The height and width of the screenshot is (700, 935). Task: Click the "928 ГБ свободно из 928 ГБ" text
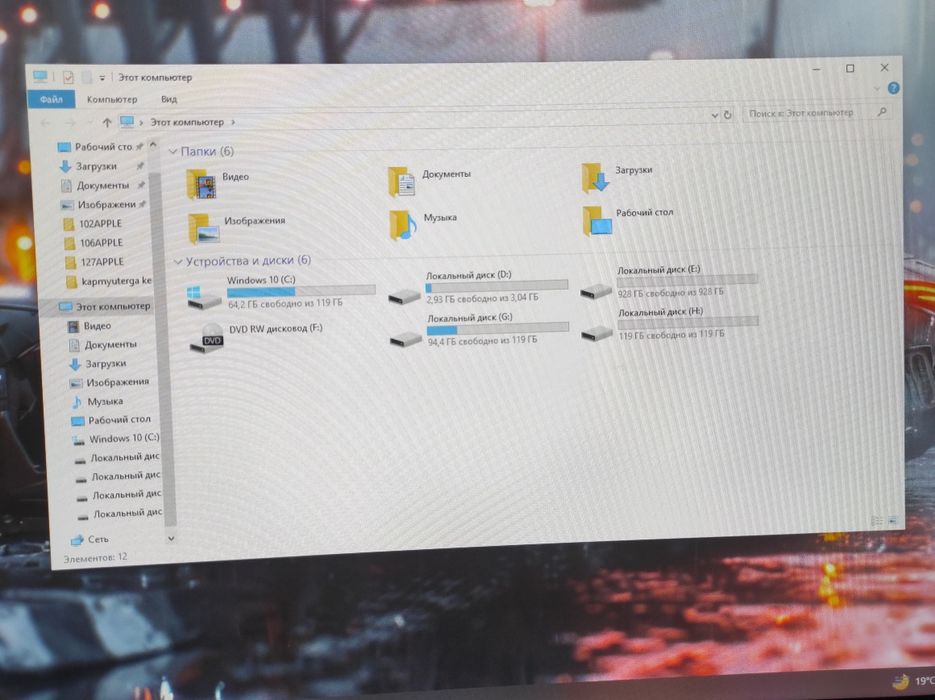click(x=670, y=293)
